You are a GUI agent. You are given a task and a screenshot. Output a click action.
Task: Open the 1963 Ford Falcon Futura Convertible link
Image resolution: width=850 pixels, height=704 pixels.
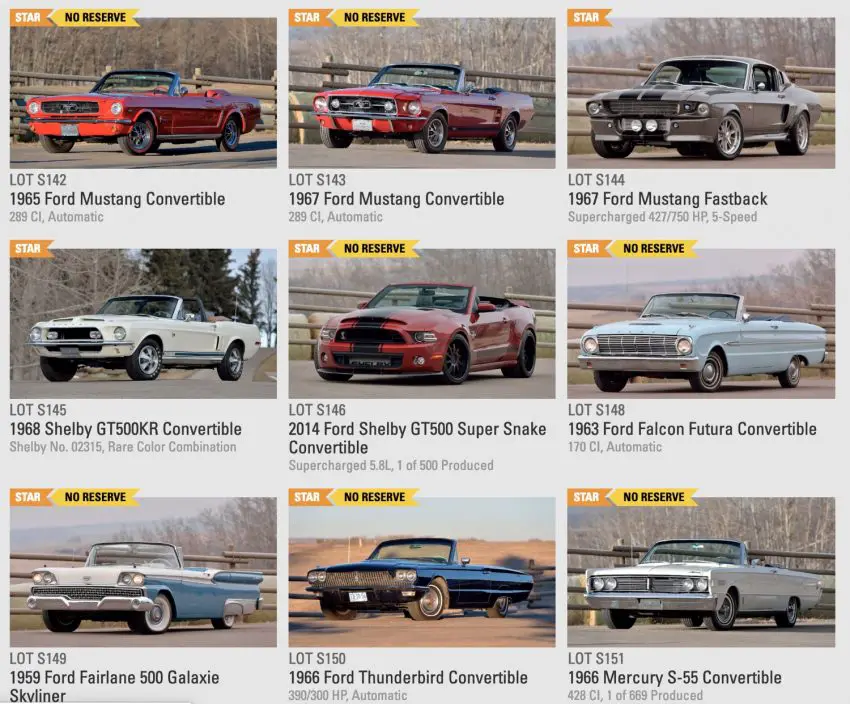(692, 429)
